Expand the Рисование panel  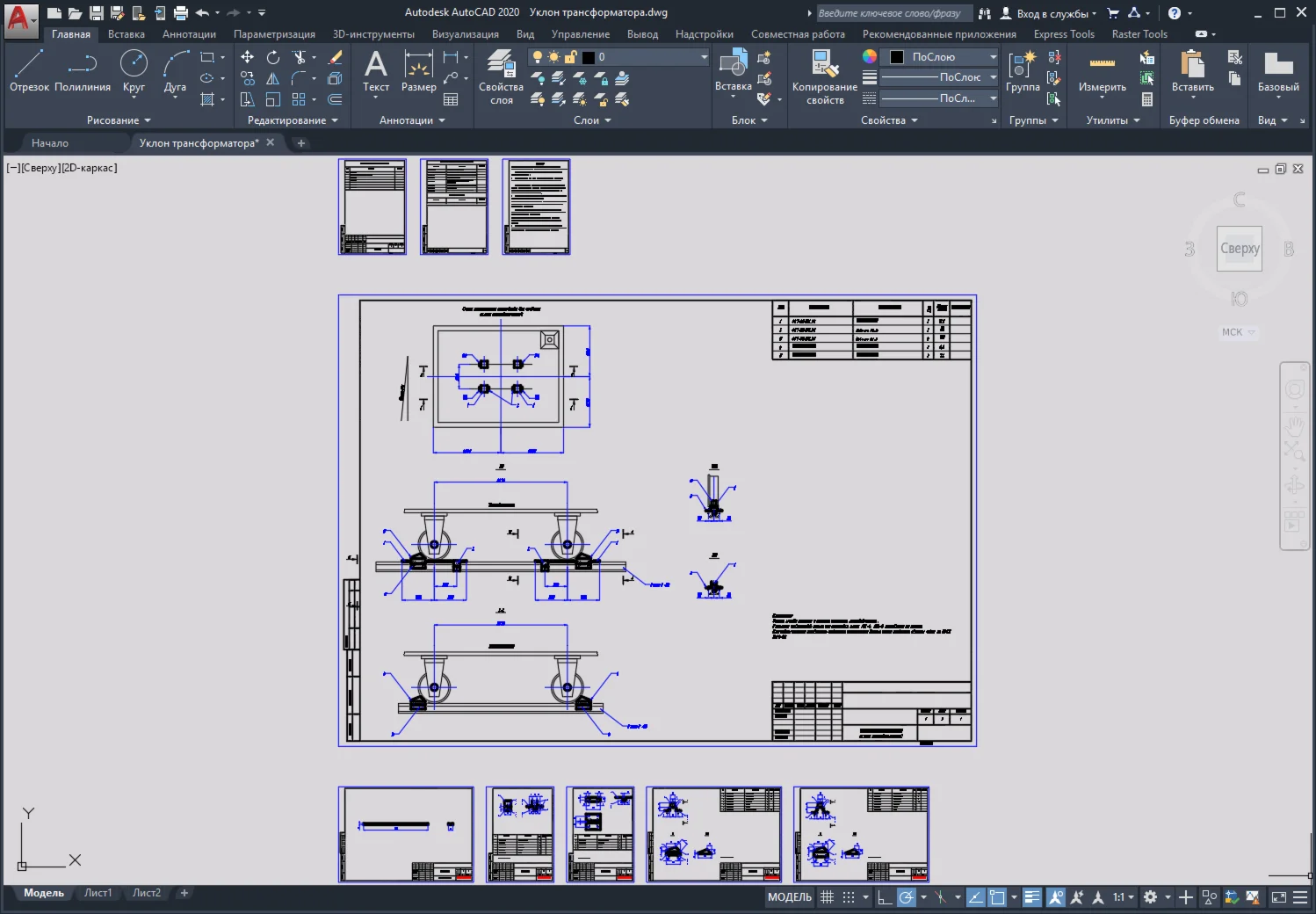pos(119,120)
